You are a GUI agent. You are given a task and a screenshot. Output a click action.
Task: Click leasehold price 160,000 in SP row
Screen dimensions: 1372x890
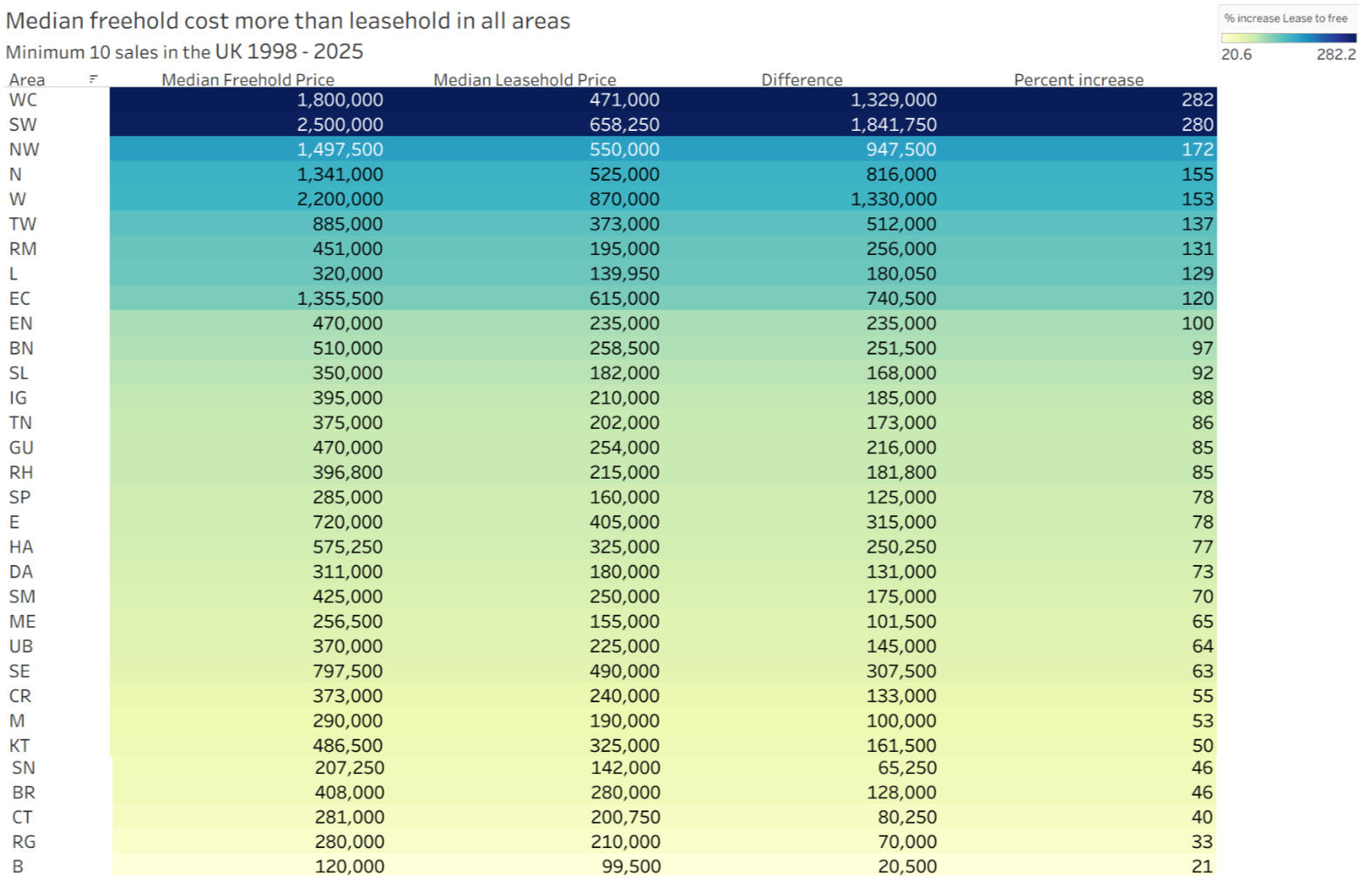click(x=624, y=497)
